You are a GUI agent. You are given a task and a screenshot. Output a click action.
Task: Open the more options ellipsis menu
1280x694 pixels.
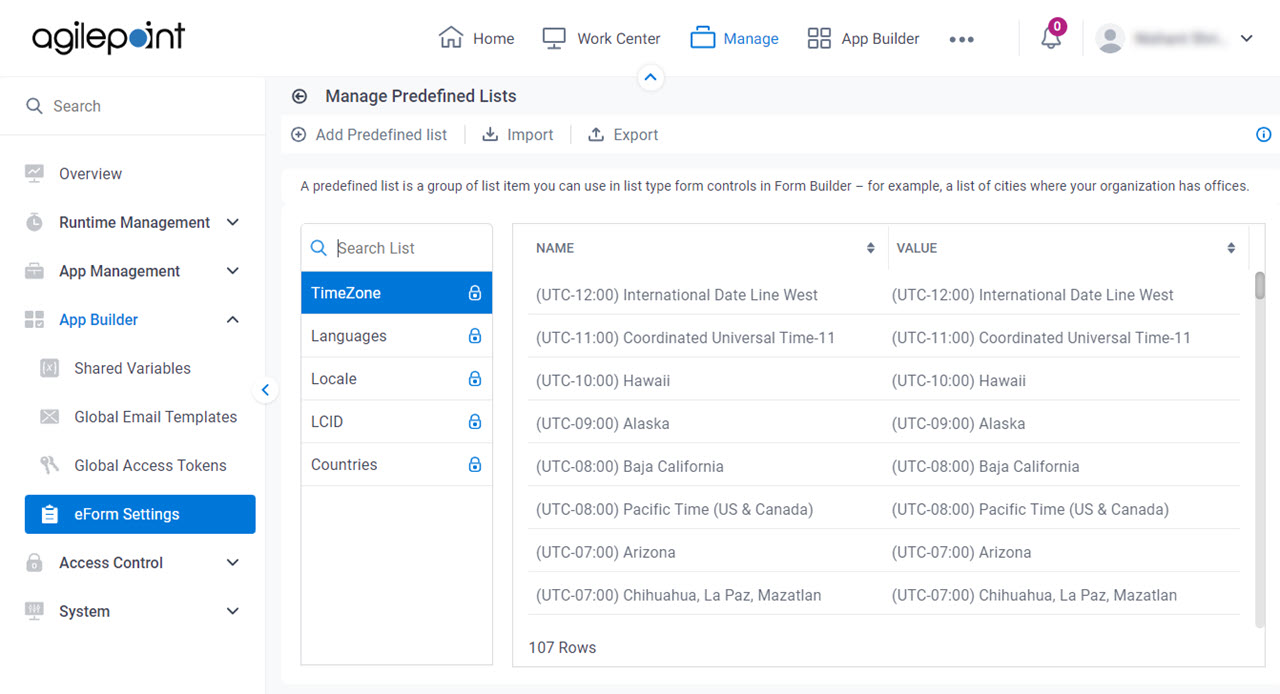click(x=961, y=39)
